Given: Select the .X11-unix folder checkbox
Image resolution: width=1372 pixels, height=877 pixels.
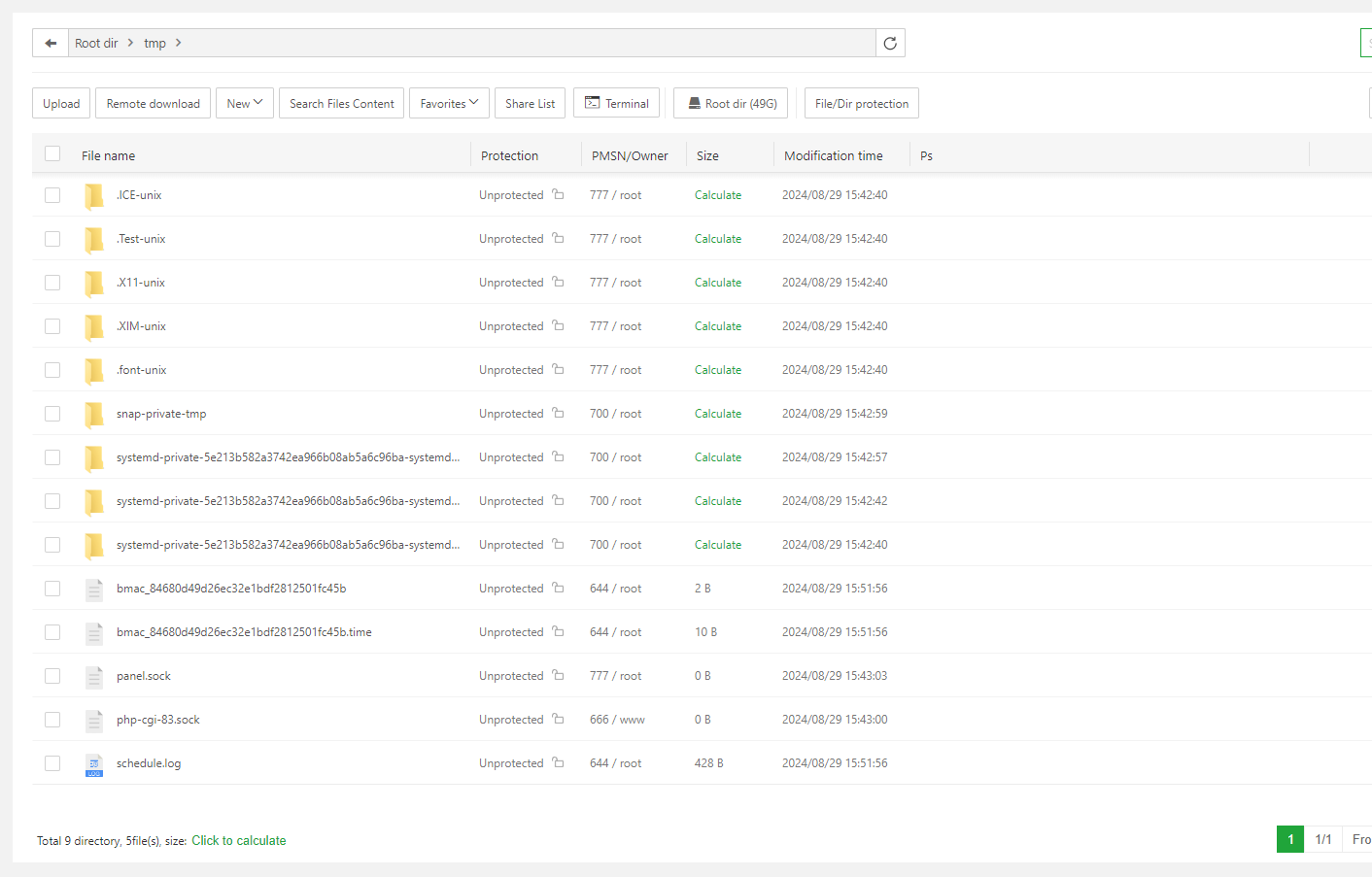Looking at the screenshot, I should click(52, 283).
